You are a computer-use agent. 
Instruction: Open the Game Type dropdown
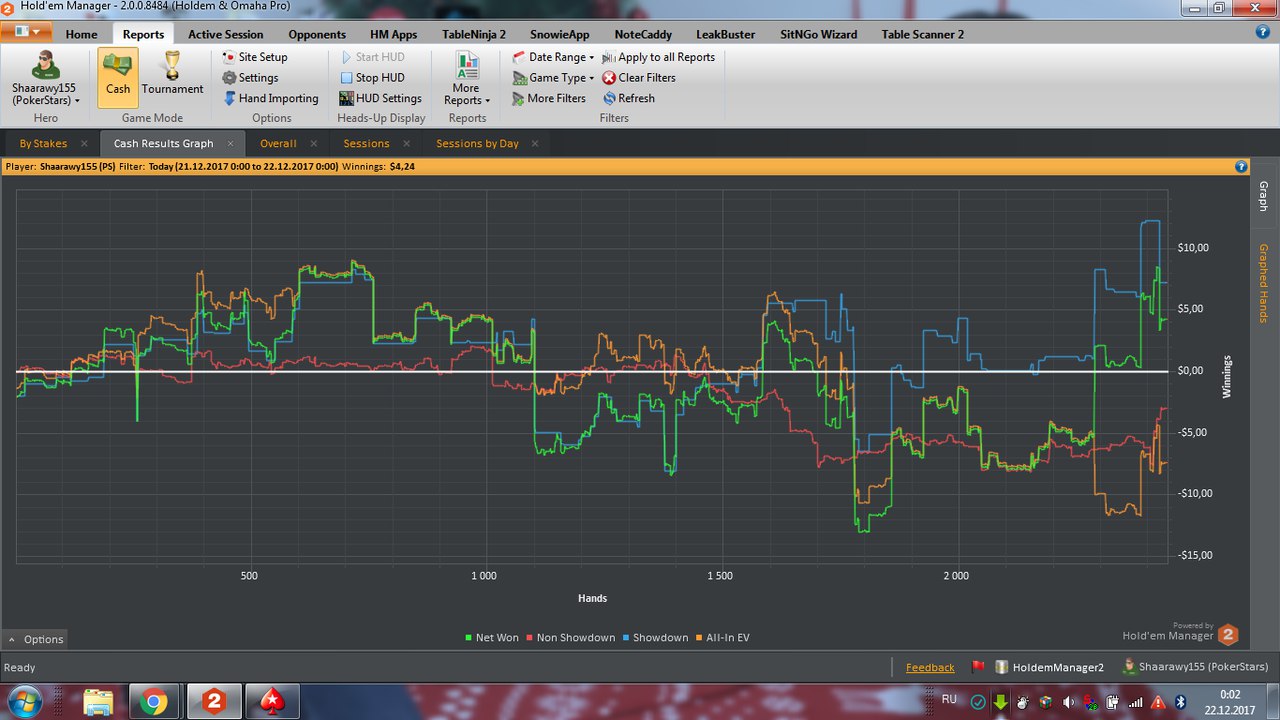(552, 78)
